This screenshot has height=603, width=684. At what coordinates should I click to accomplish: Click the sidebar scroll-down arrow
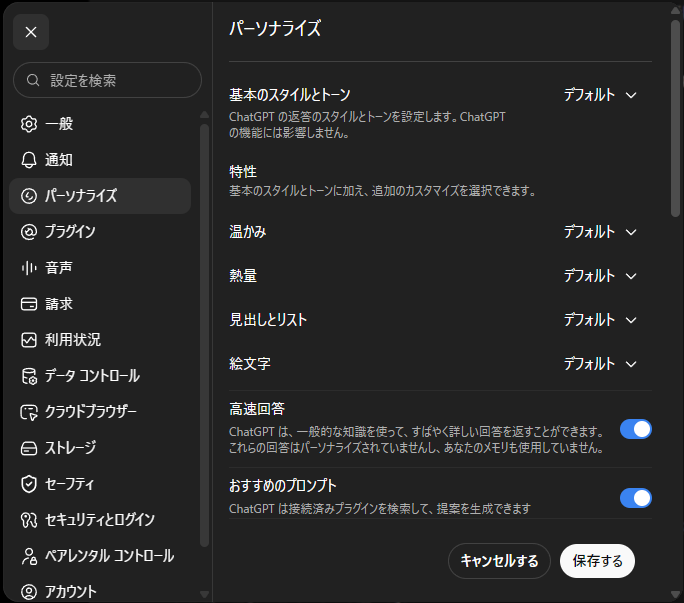(204, 594)
